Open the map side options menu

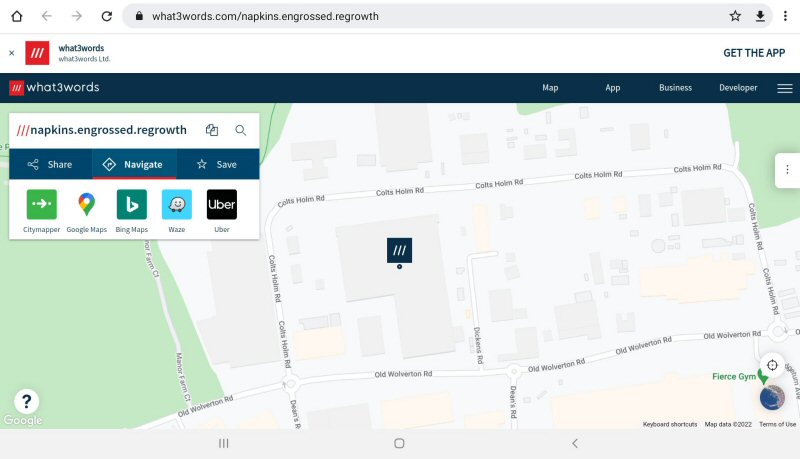tap(787, 170)
